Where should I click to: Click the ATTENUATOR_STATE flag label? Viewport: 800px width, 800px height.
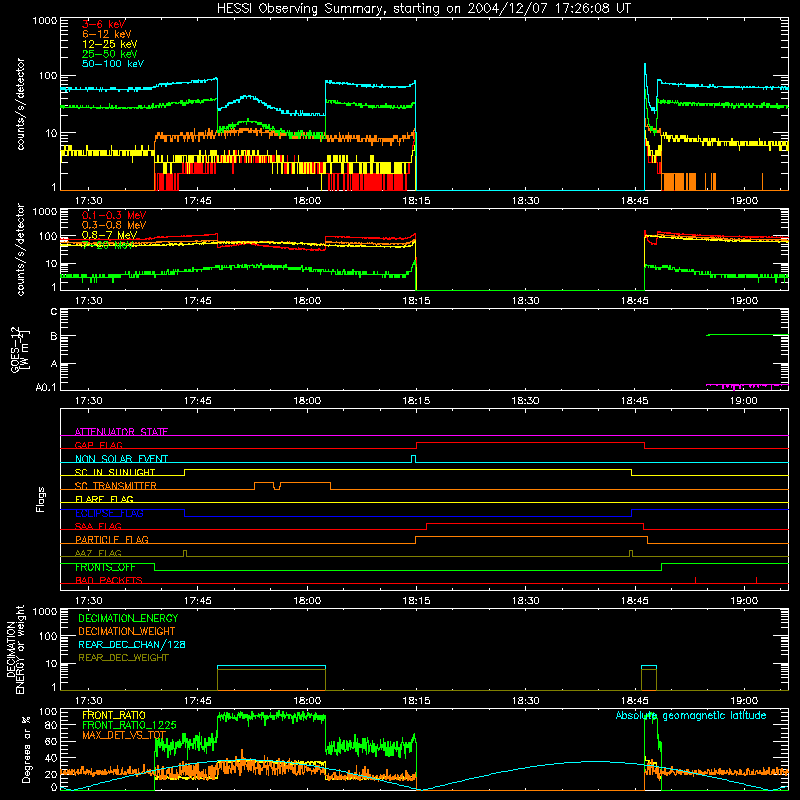(121, 432)
